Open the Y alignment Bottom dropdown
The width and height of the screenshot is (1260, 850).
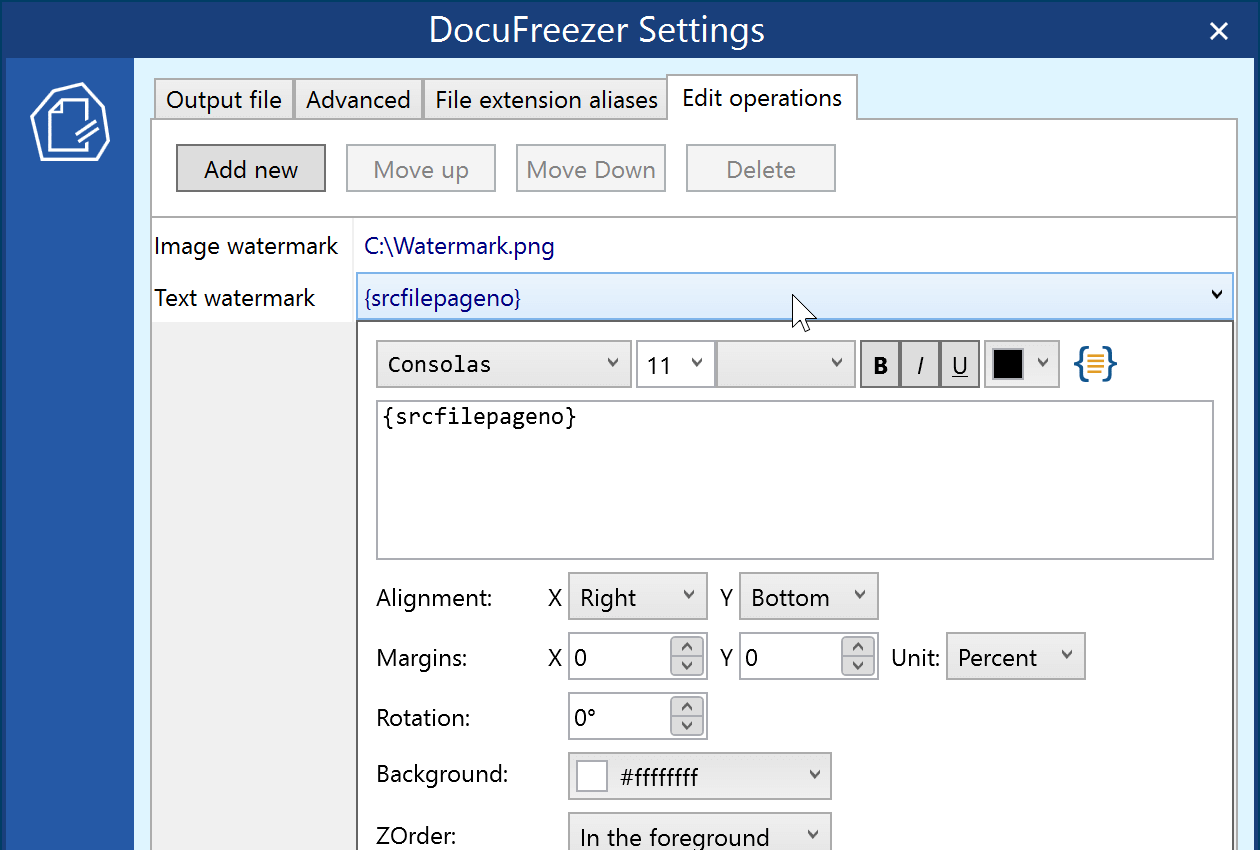click(x=808, y=597)
